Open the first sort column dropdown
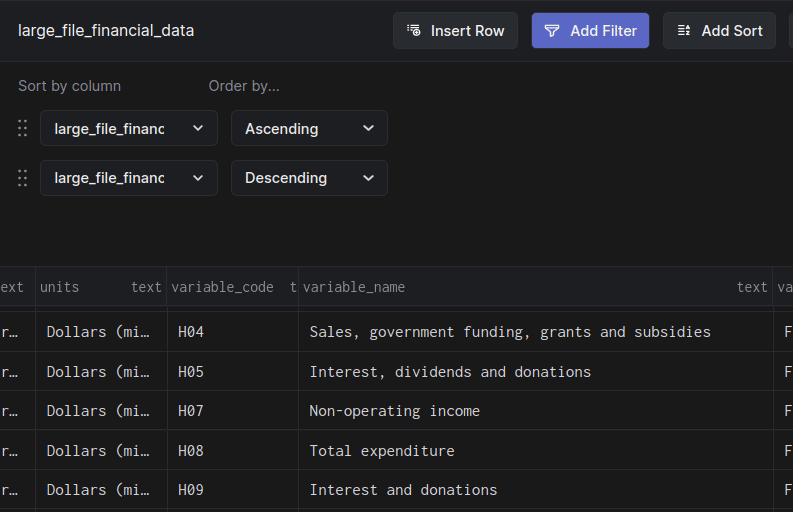The height and width of the screenshot is (512, 793). point(129,128)
